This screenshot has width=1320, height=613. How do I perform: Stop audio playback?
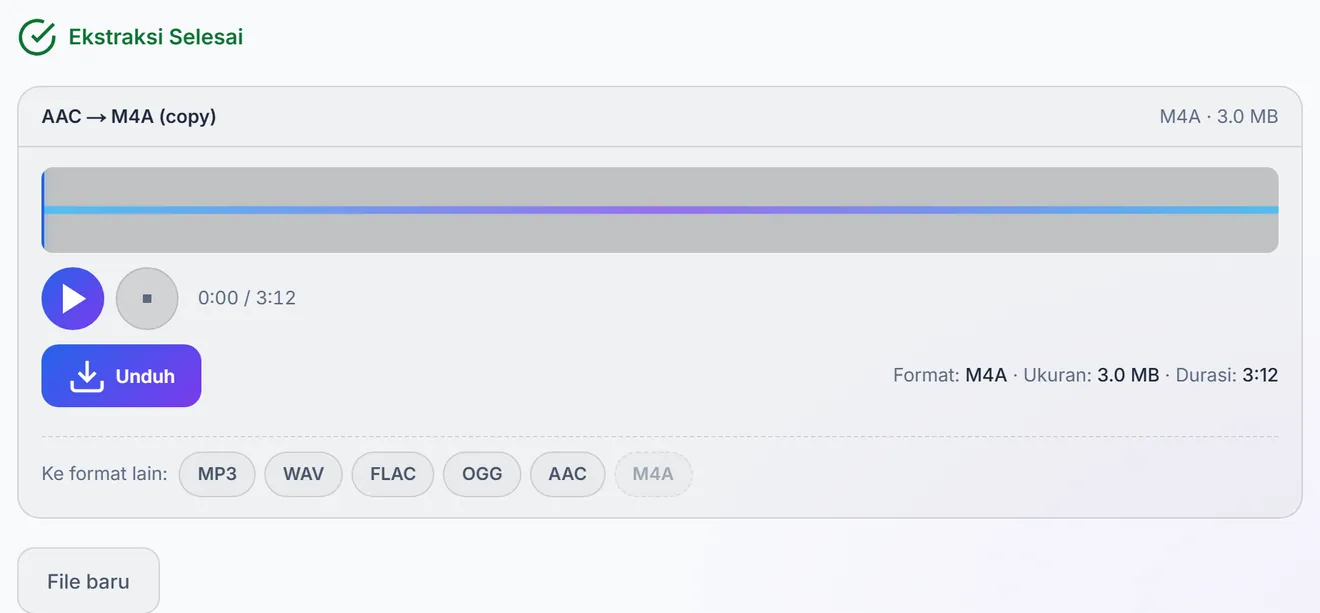[x=147, y=298]
